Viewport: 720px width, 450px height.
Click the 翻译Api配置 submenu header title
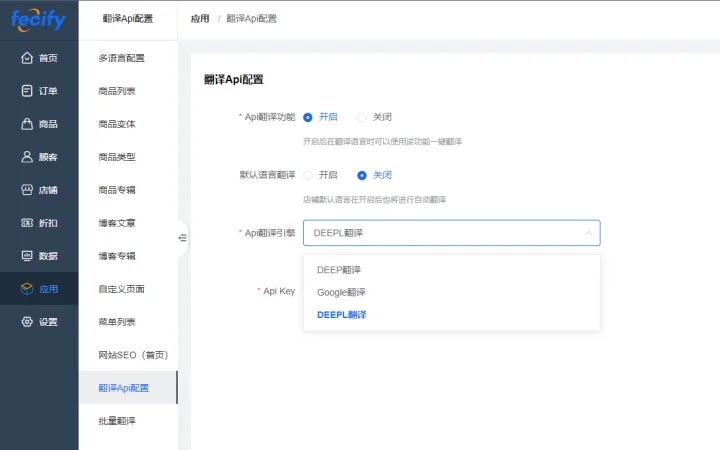pyautogui.click(x=128, y=19)
